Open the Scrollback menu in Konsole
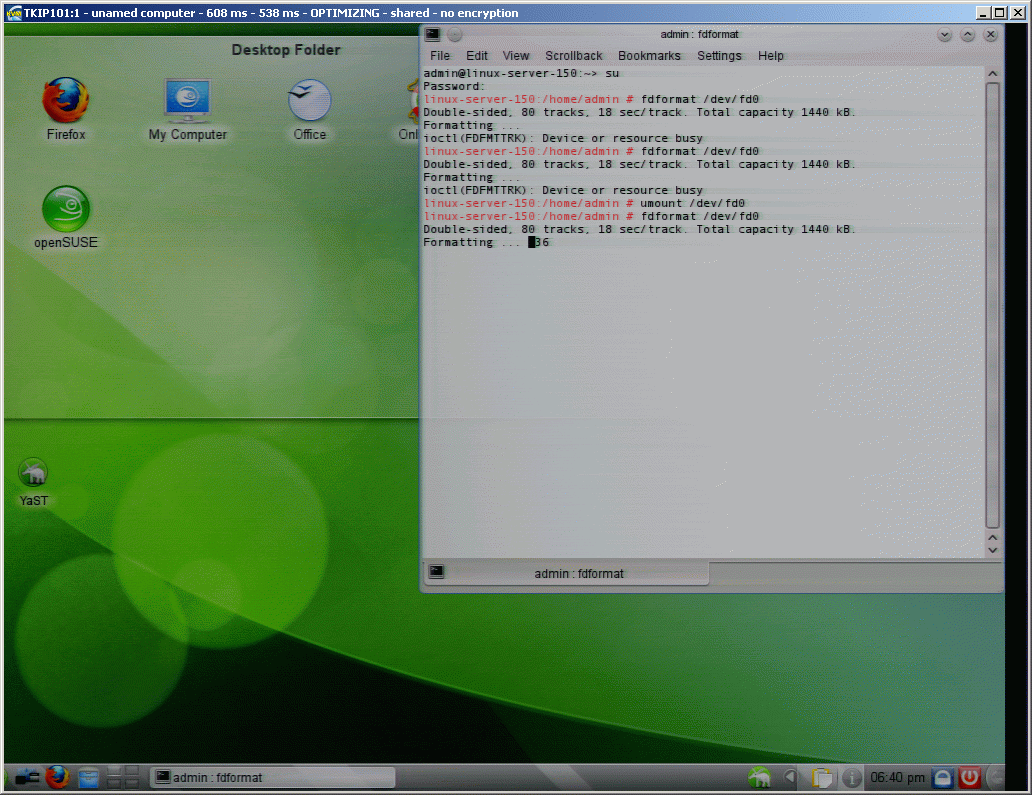The width and height of the screenshot is (1032, 795). [573, 56]
